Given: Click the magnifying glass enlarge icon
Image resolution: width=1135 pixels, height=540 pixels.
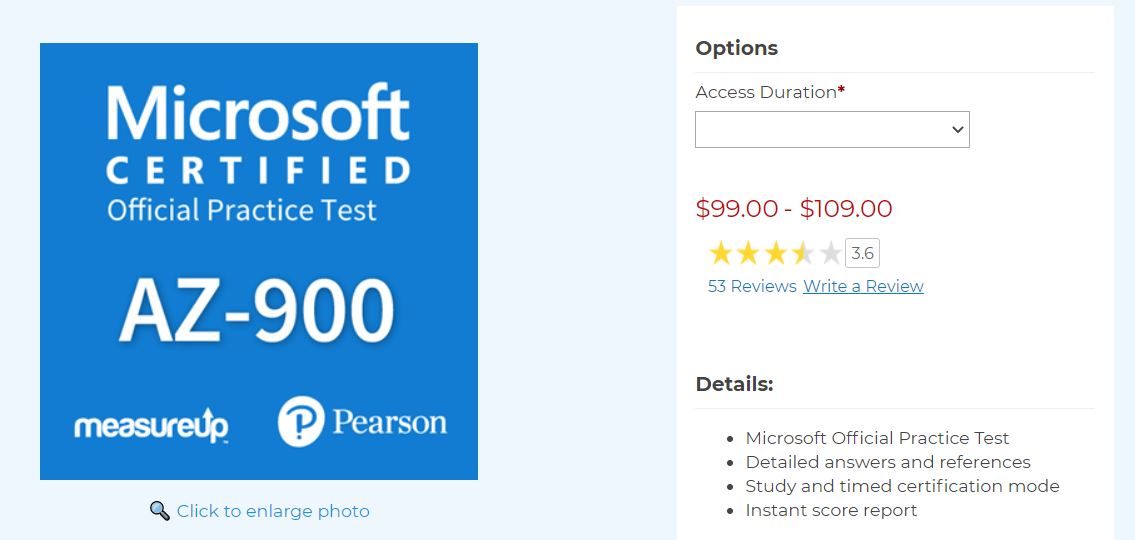Looking at the screenshot, I should (x=159, y=511).
